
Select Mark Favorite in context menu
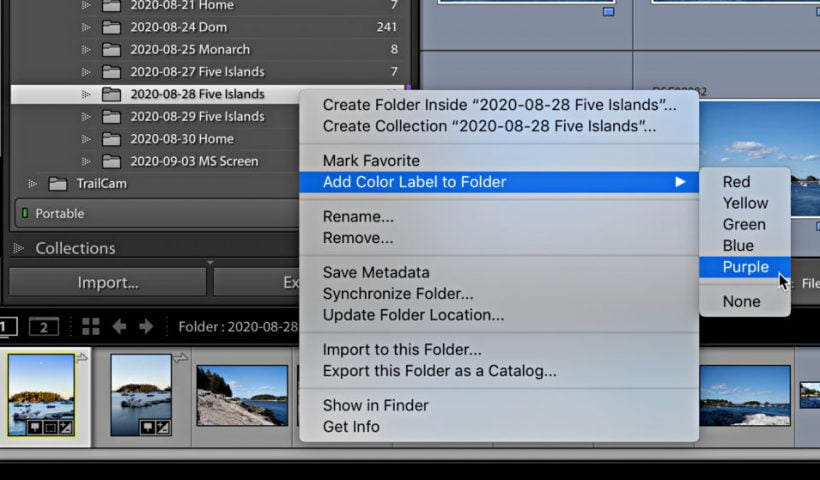click(371, 160)
